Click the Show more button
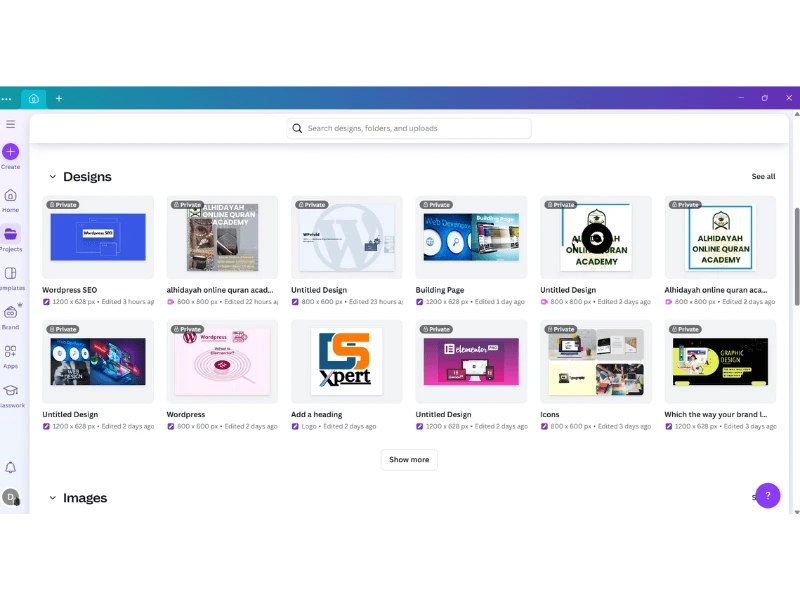800x600 pixels. pos(408,459)
